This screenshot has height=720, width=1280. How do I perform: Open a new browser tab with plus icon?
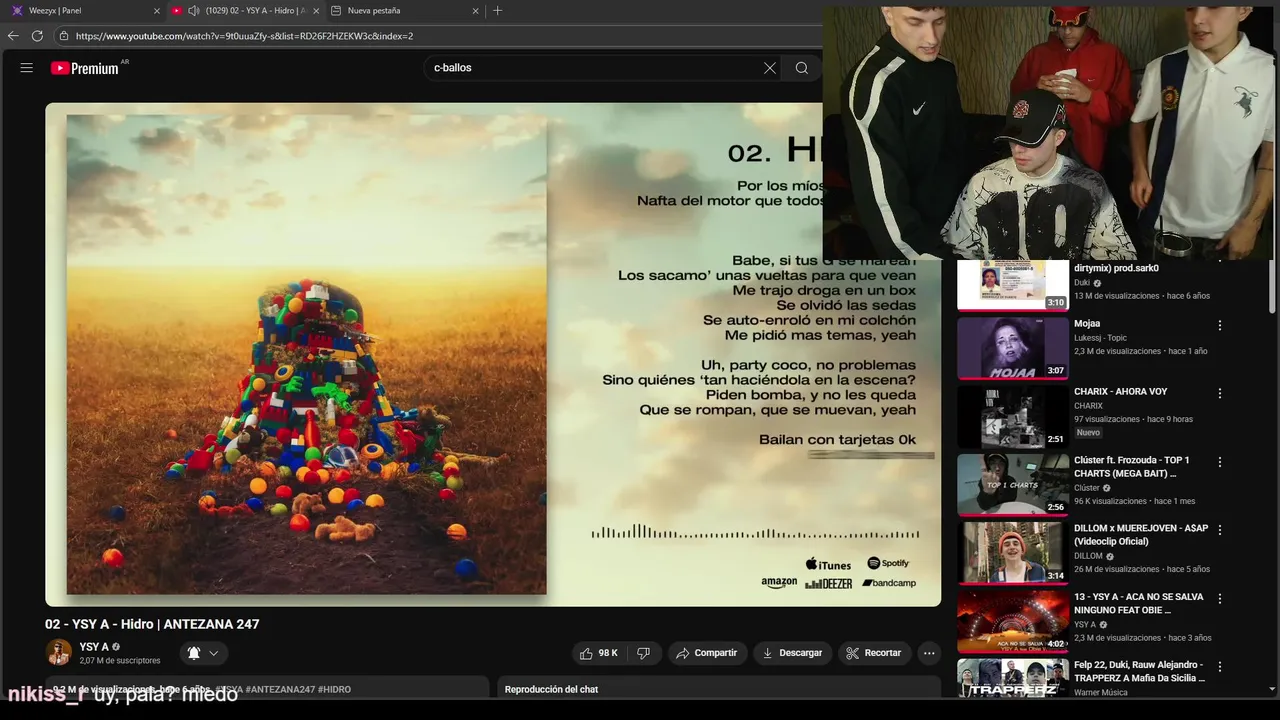tap(498, 11)
